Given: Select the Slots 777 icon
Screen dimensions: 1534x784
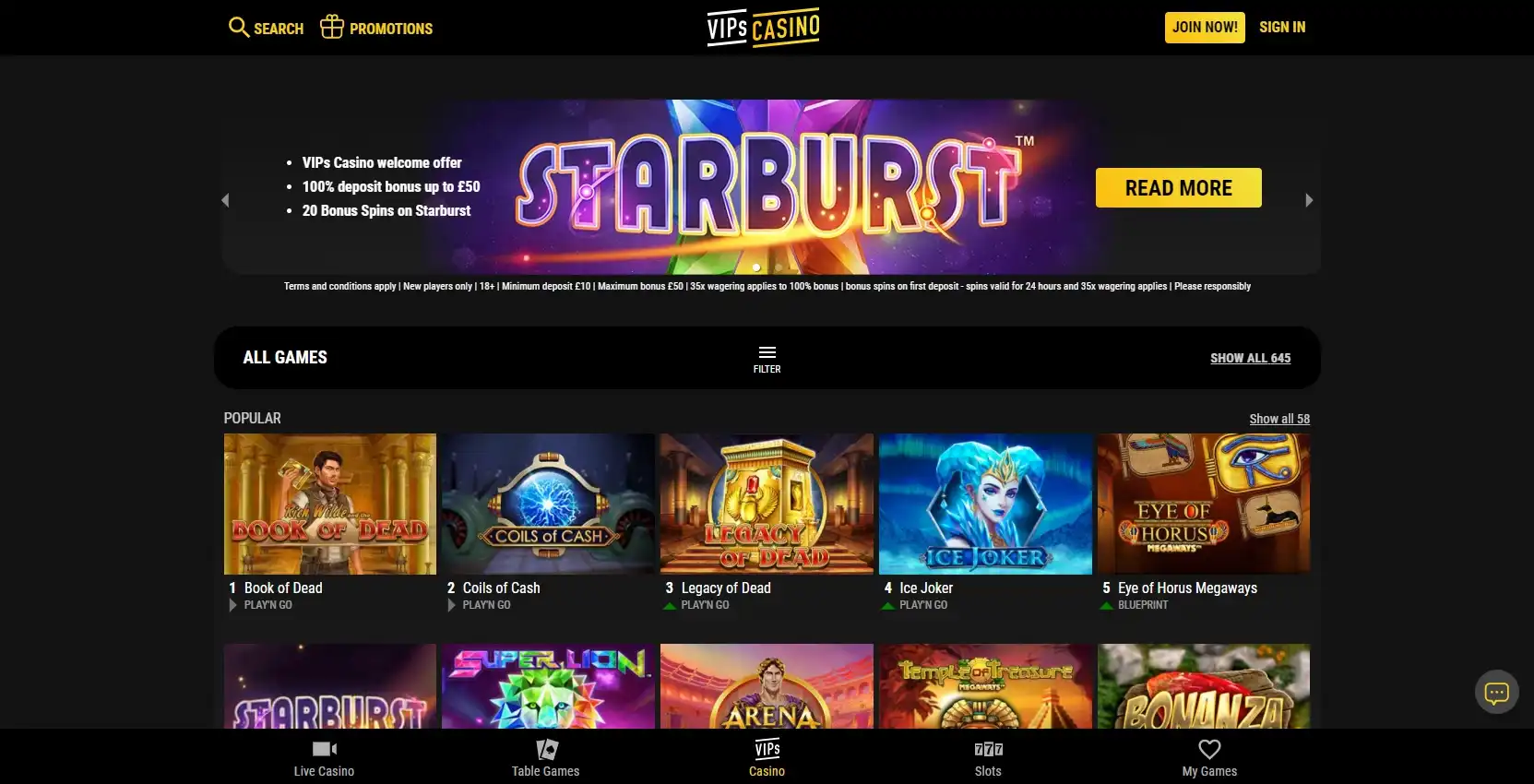Looking at the screenshot, I should pos(988,749).
